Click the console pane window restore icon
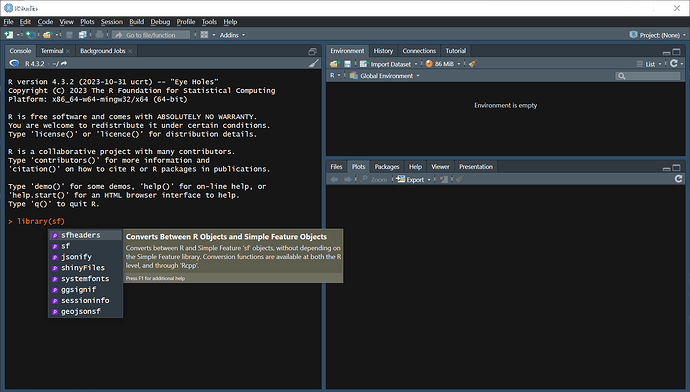Screen dimensions: 690x392 tap(312, 51)
